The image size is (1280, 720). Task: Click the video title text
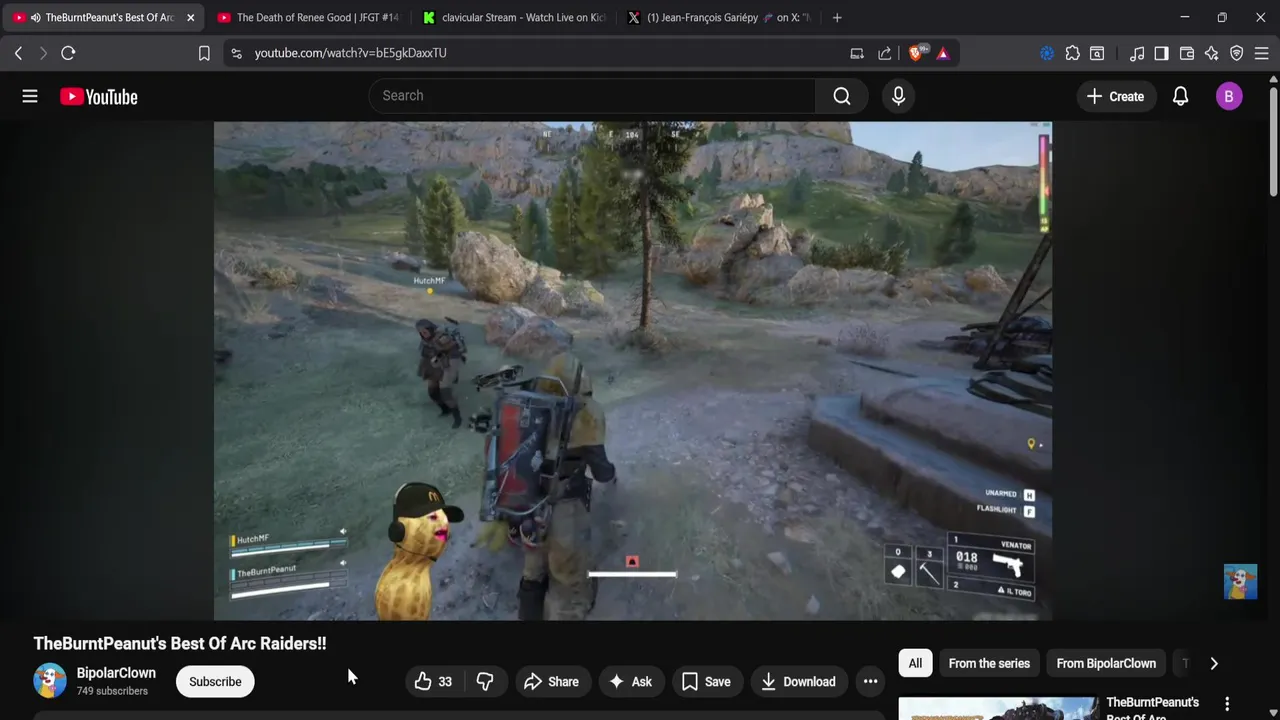180,644
